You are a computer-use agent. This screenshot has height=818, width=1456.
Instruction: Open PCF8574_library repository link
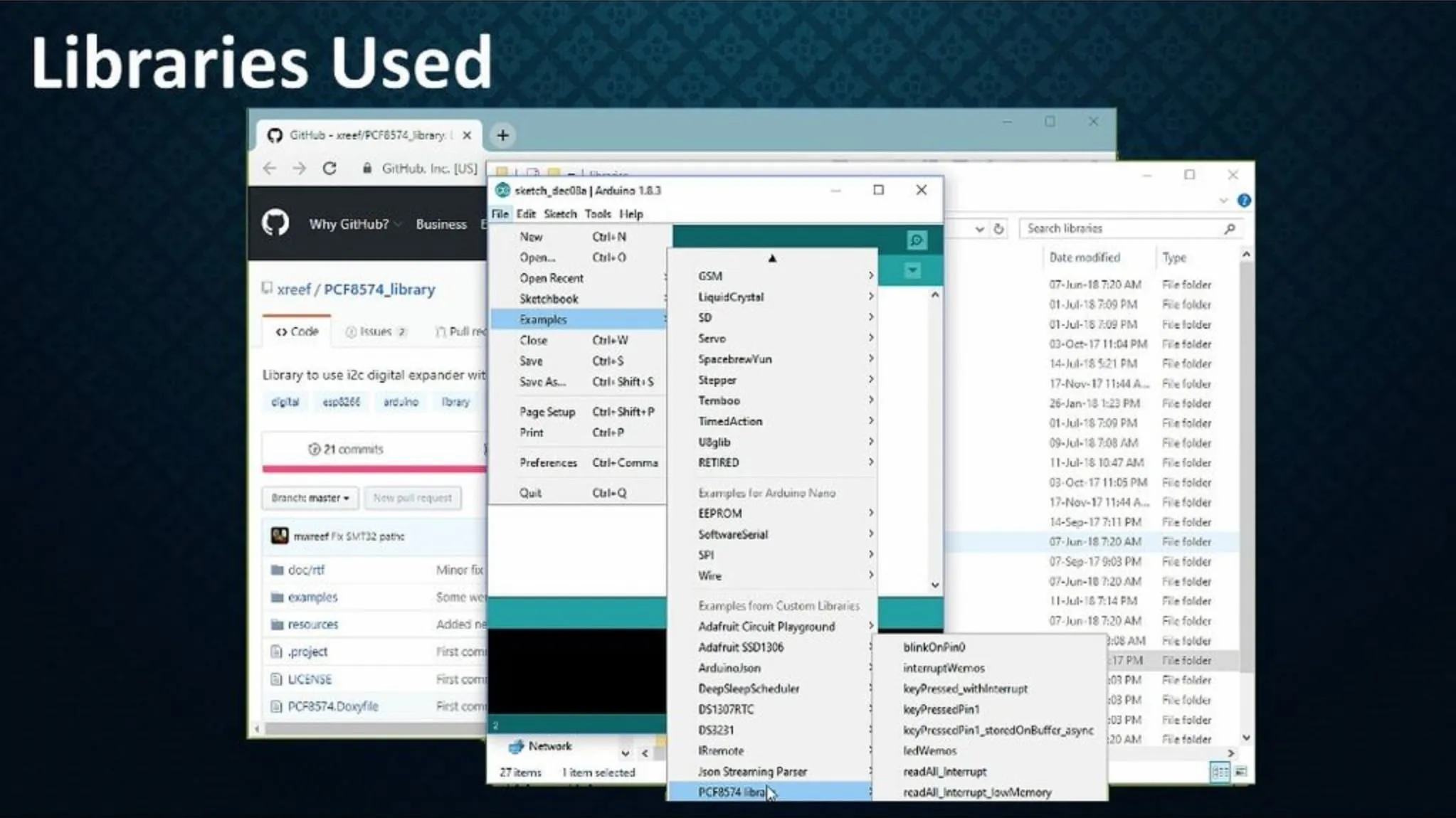[x=379, y=290]
